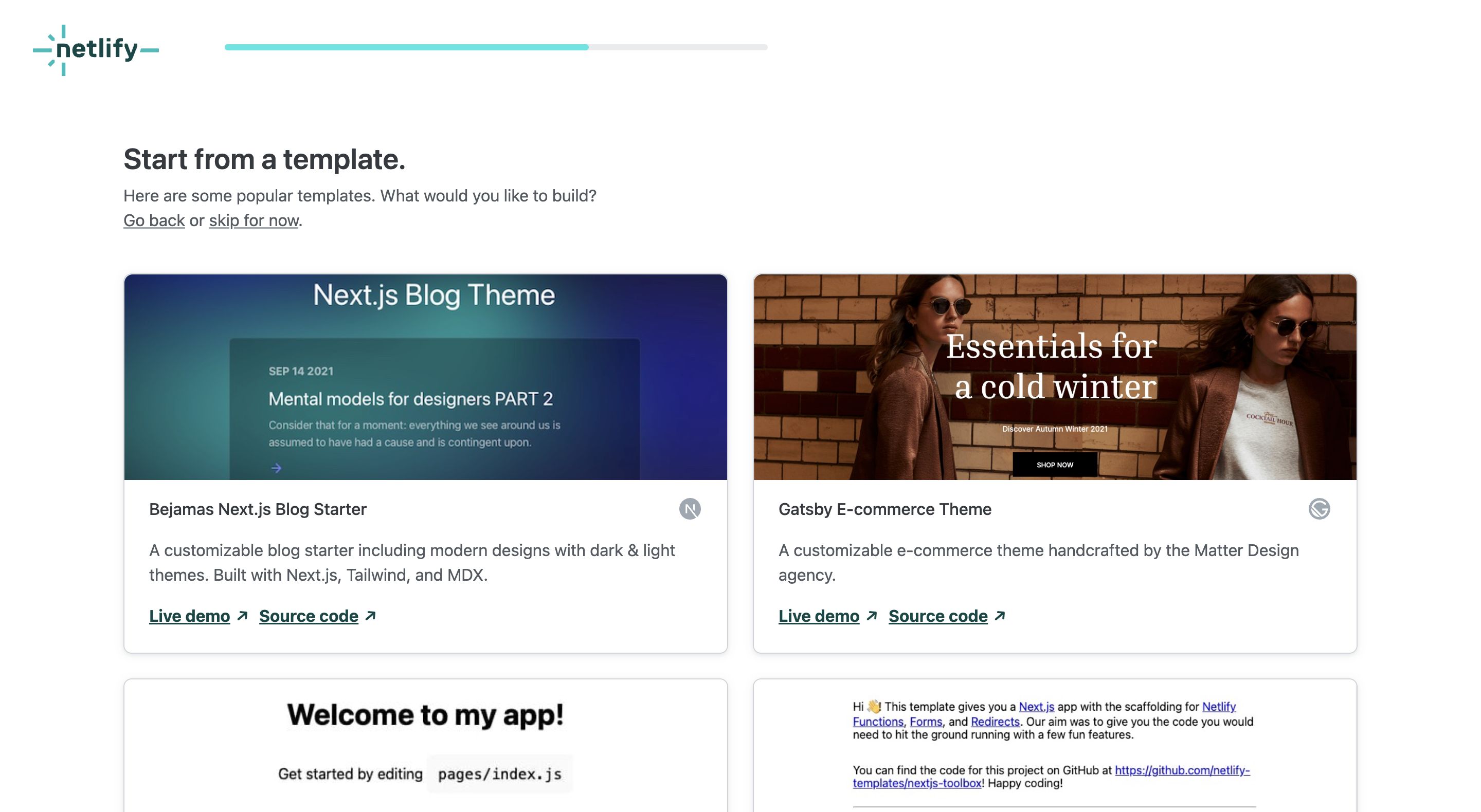Open Live demo for Gatsby E-commerce Theme
The width and height of the screenshot is (1481, 812).
[x=819, y=616]
